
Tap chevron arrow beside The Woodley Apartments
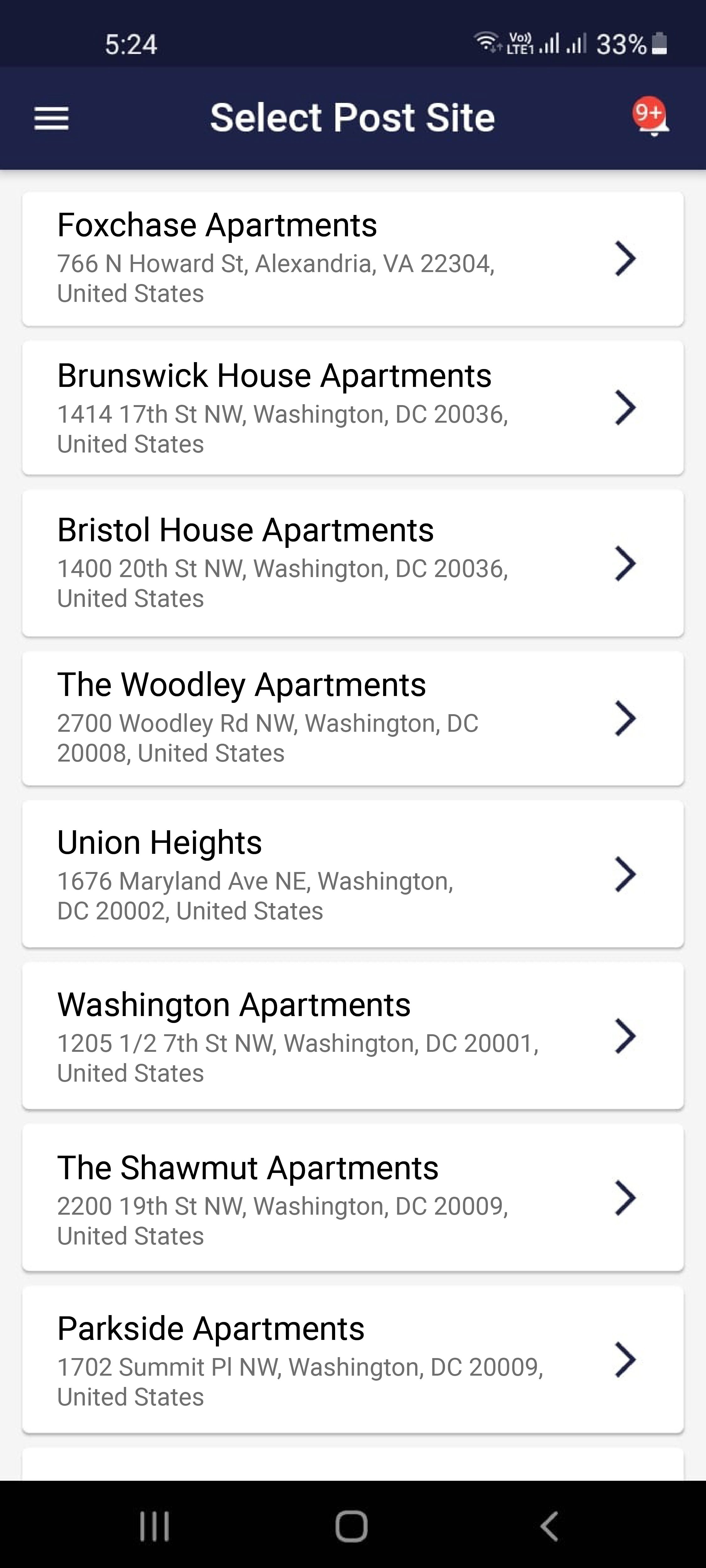[625, 718]
